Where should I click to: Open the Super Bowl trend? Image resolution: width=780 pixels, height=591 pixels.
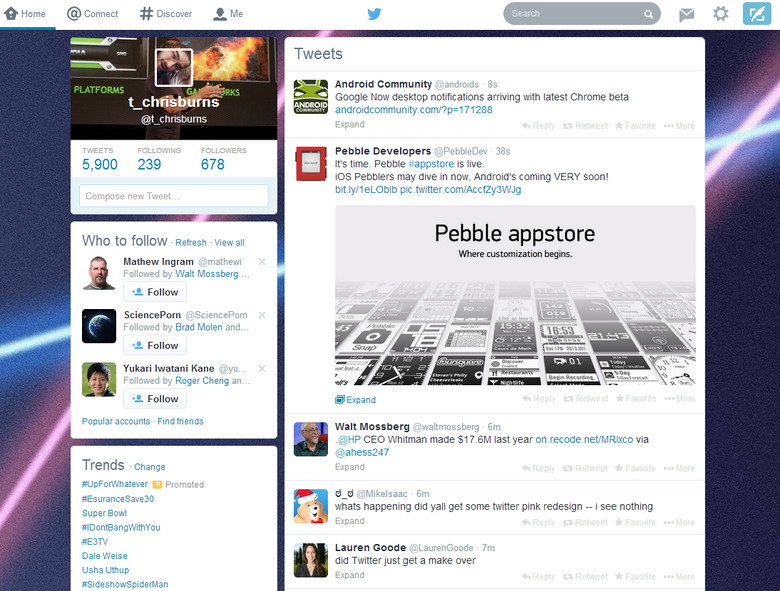tap(104, 513)
